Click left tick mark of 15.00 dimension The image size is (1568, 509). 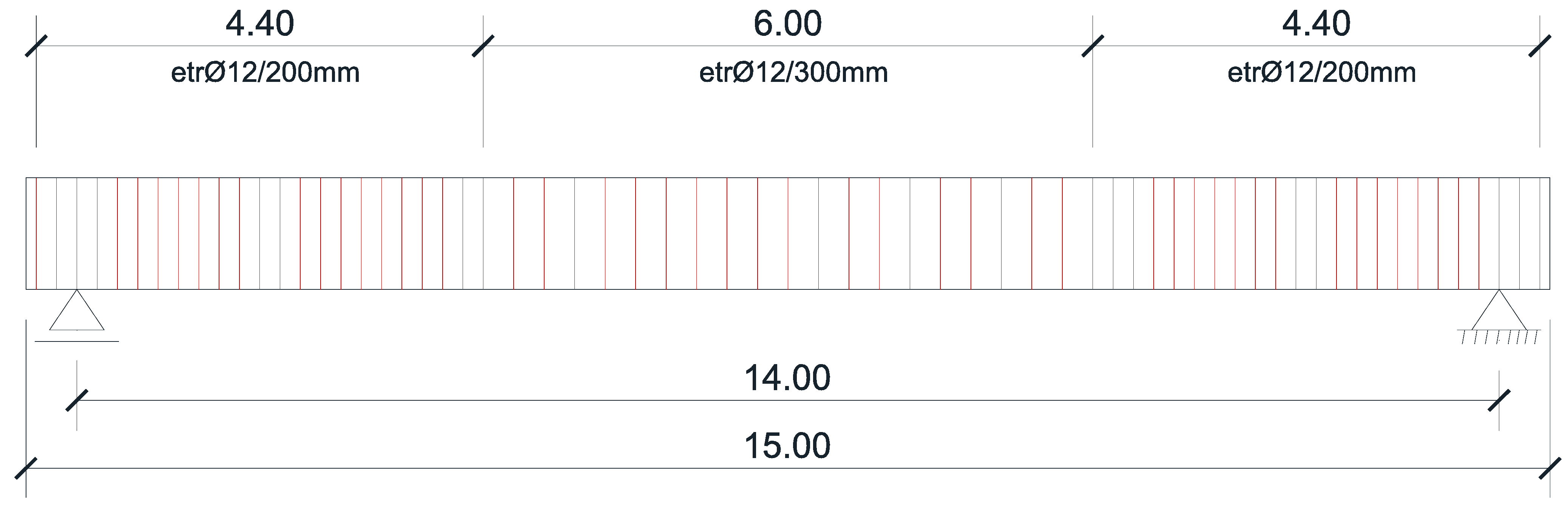coord(26,468)
